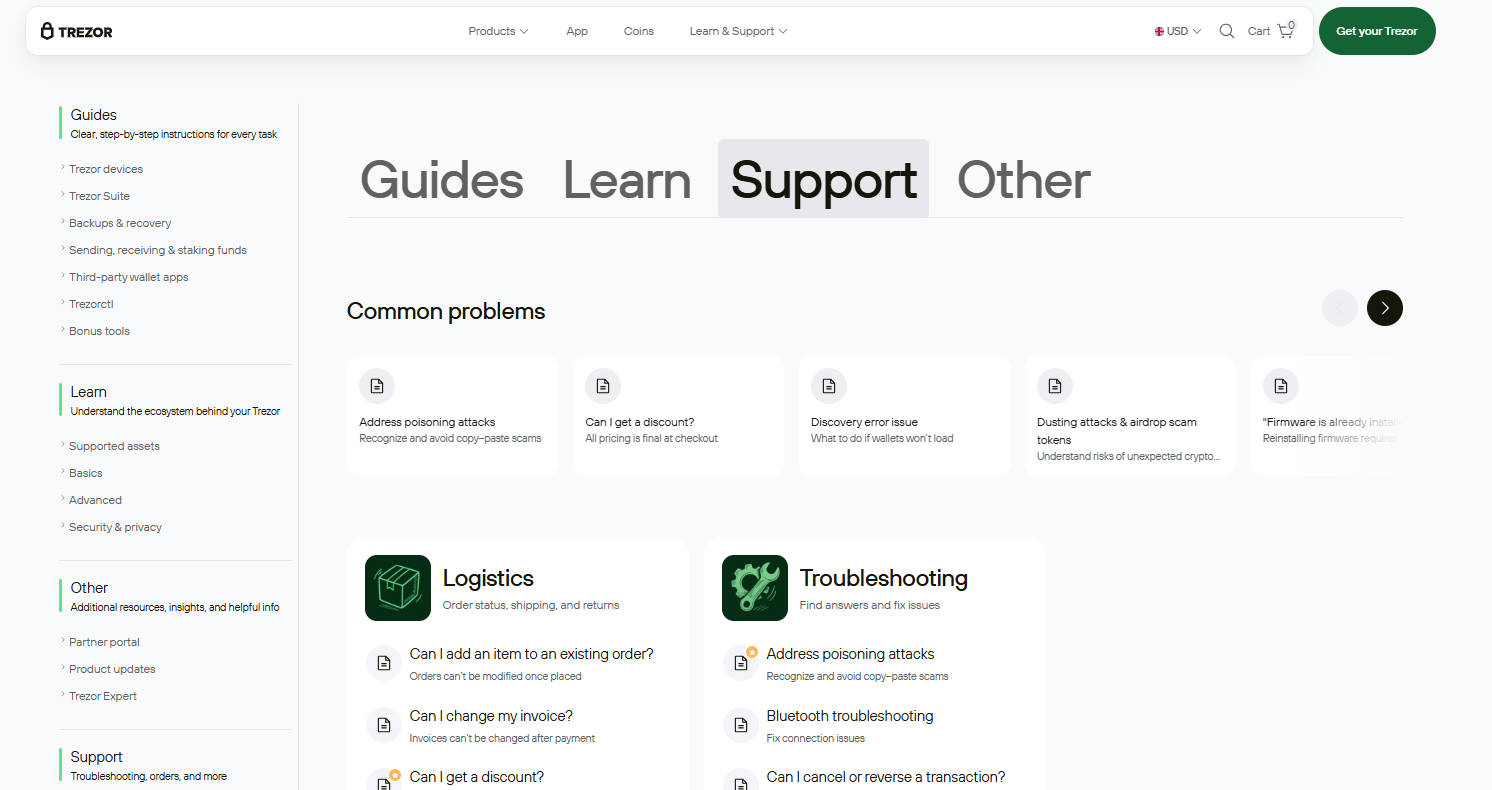Screen dimensions: 1492x790
Task: Click next arrow in Common problems carousel
Action: click(x=1384, y=308)
